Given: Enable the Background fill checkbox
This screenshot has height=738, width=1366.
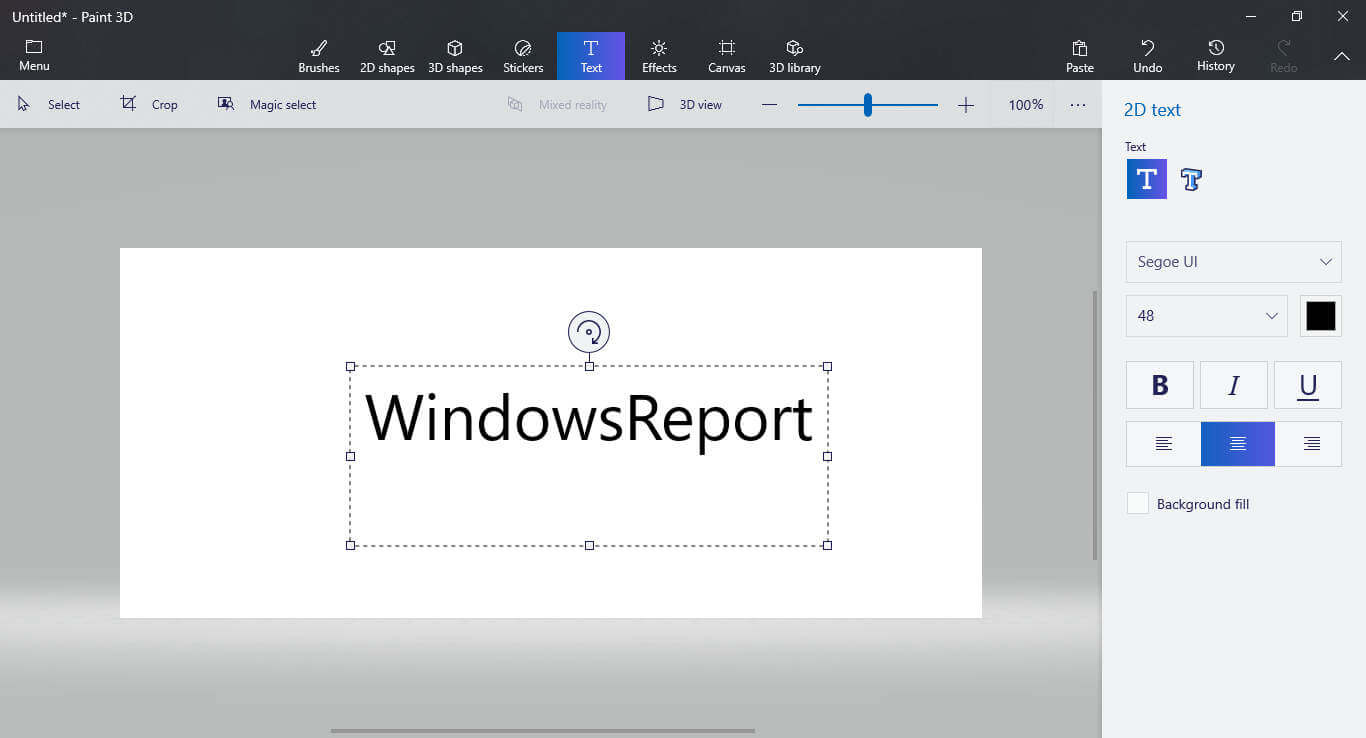Looking at the screenshot, I should (1138, 504).
